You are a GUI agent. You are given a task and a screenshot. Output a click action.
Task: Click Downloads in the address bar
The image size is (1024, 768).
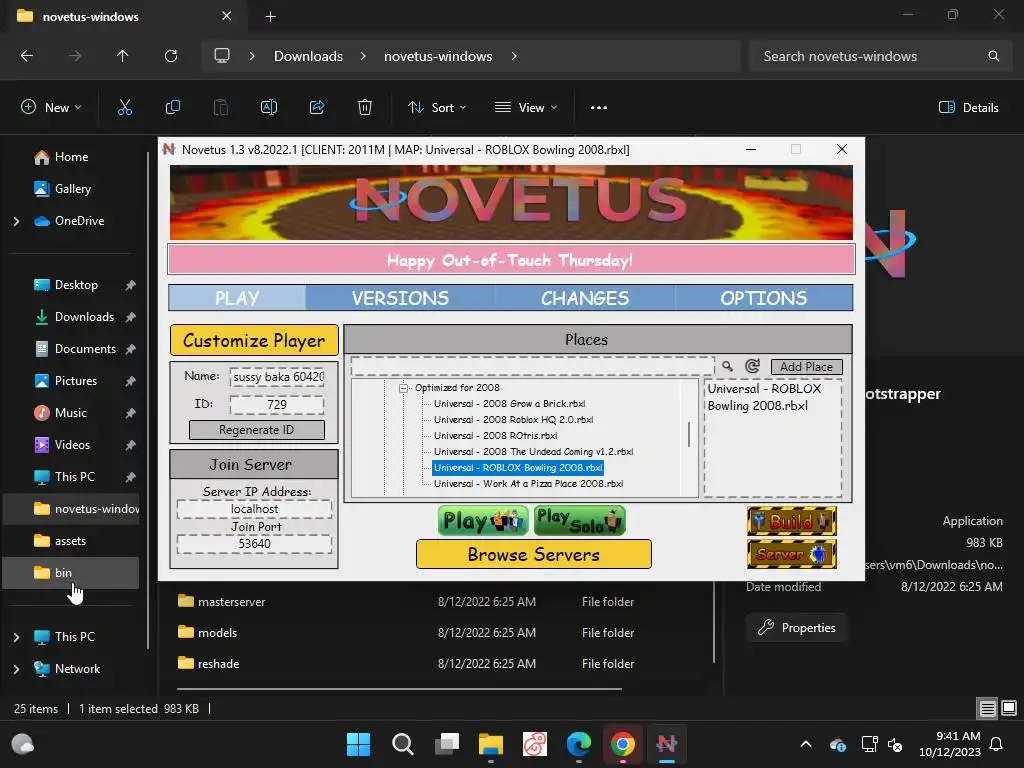tap(308, 56)
